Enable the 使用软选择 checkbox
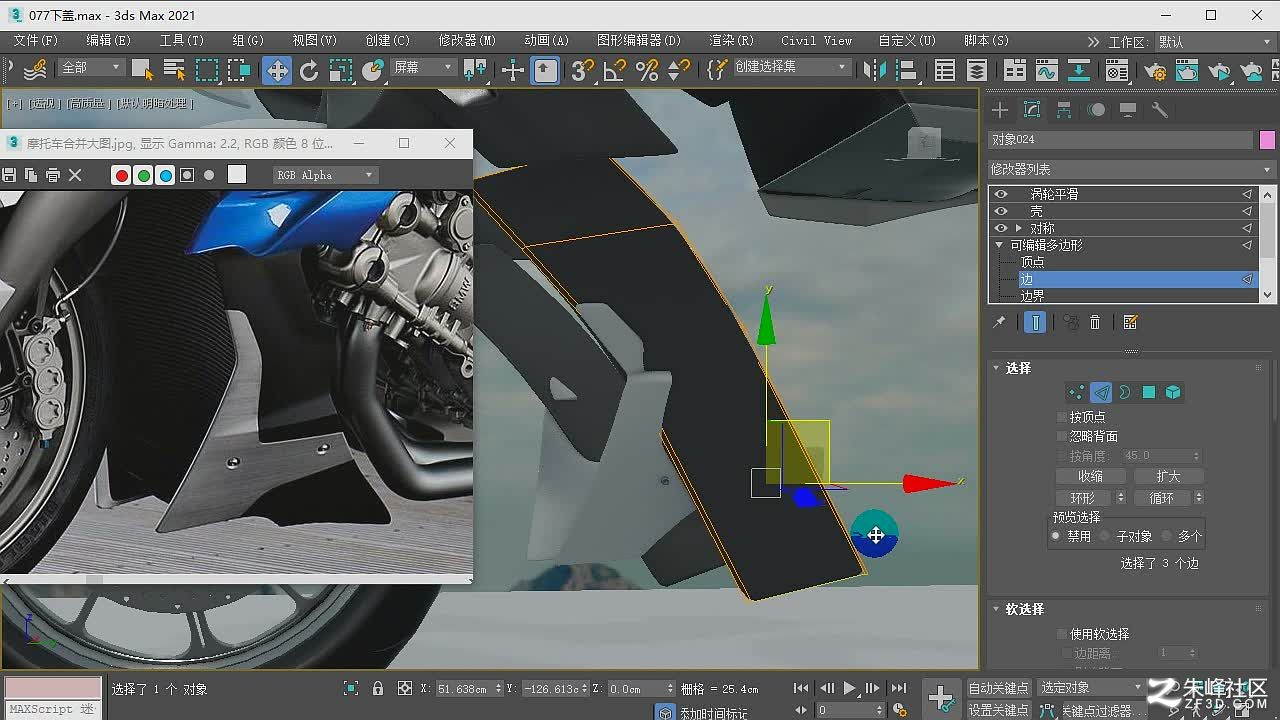 [x=1062, y=634]
